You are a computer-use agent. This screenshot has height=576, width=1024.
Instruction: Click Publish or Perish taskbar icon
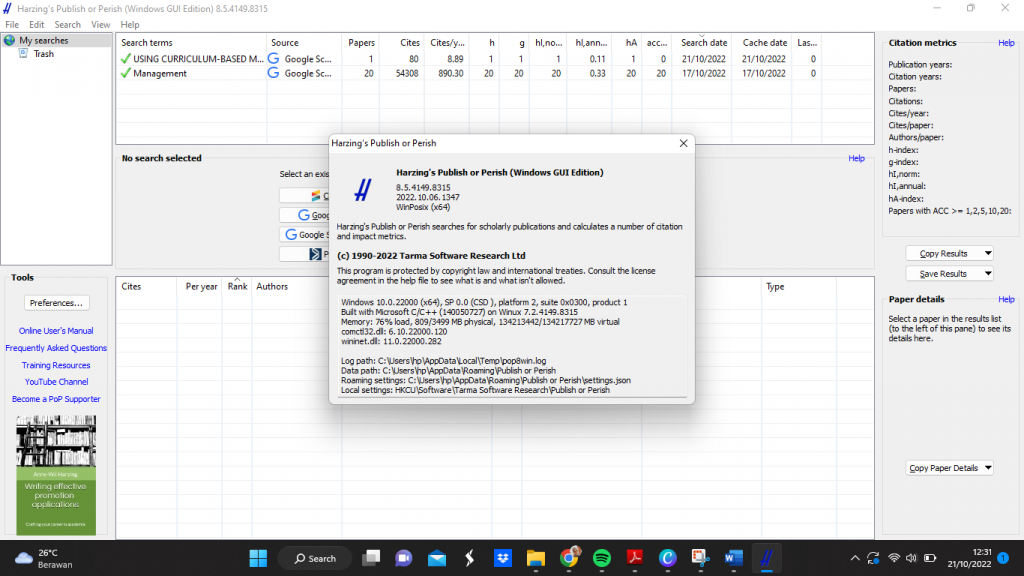click(766, 558)
